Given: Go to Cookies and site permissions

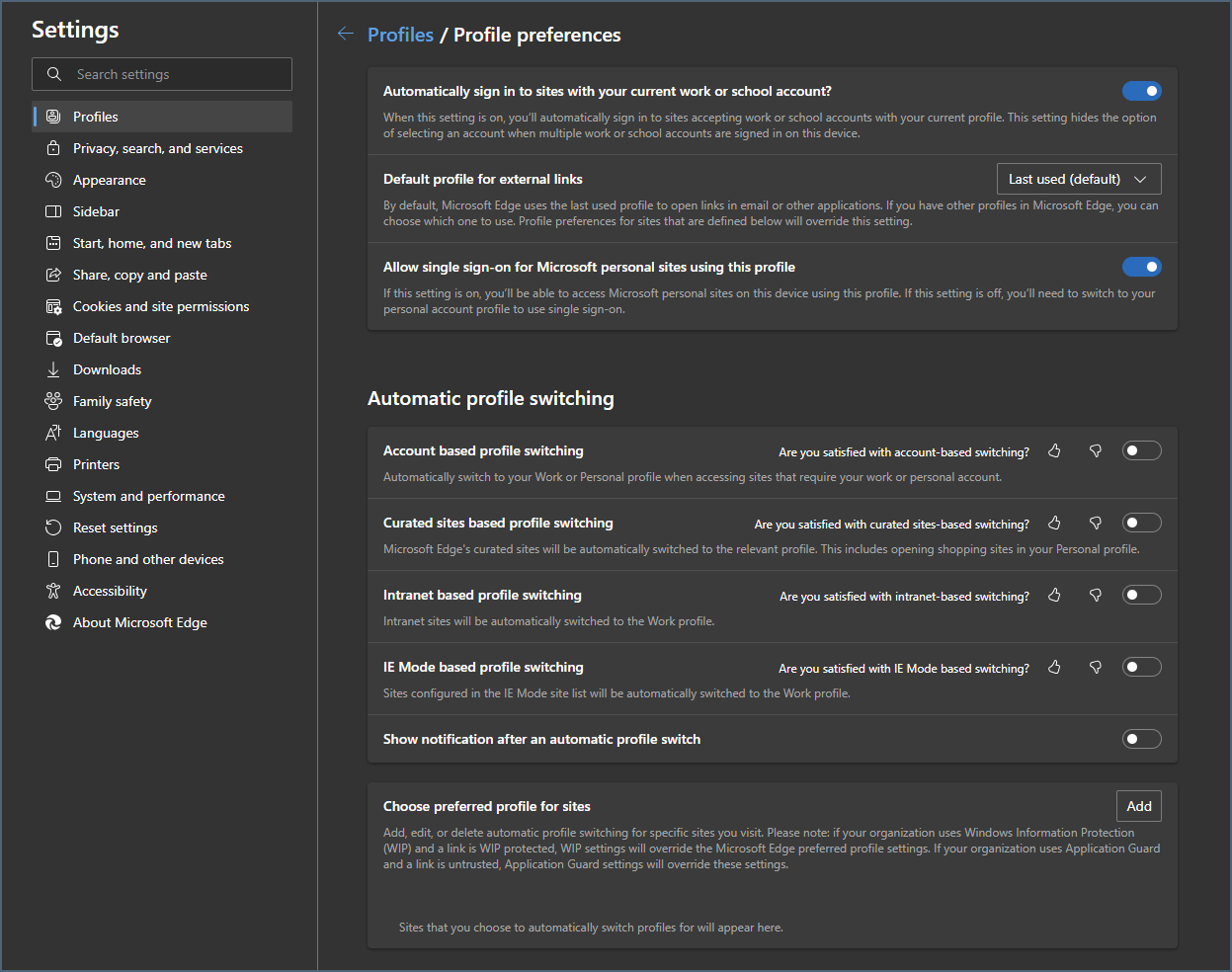Looking at the screenshot, I should 161,306.
